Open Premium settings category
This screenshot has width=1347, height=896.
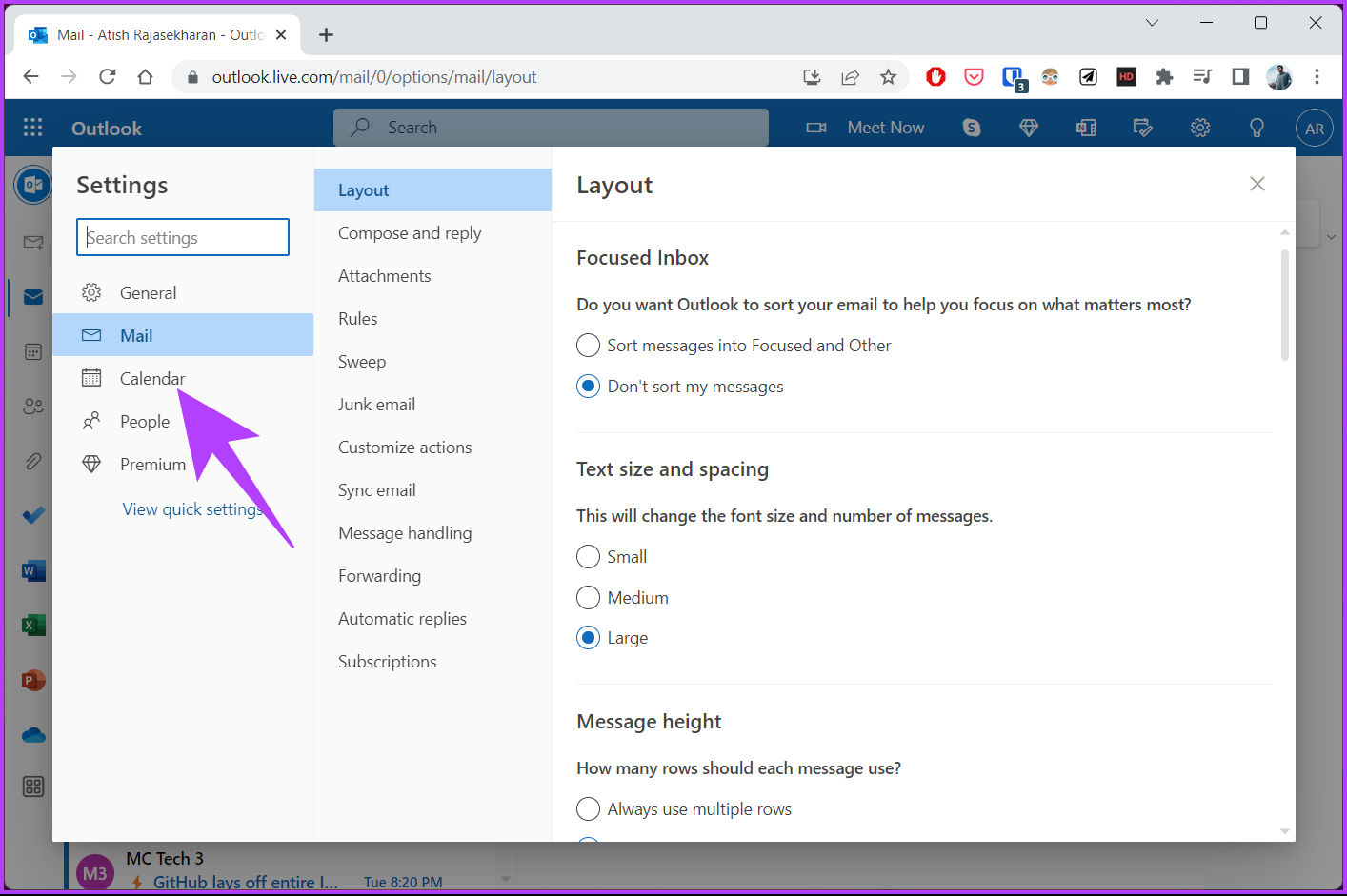click(183, 464)
